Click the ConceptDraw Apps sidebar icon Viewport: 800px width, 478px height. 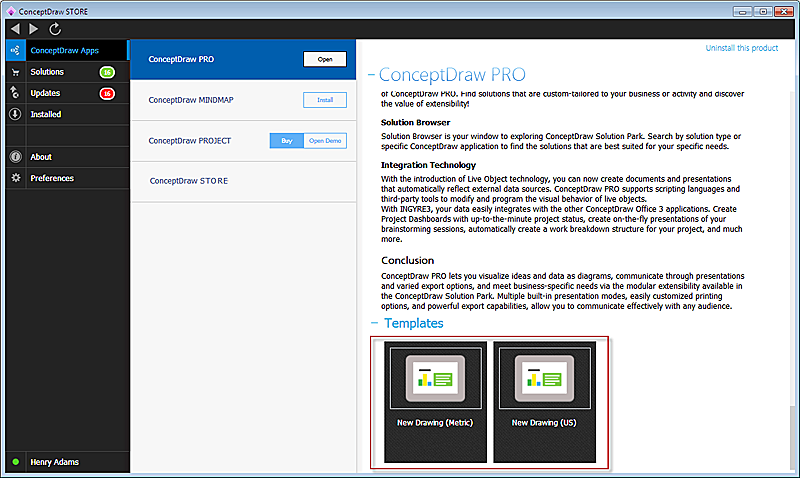click(15, 50)
